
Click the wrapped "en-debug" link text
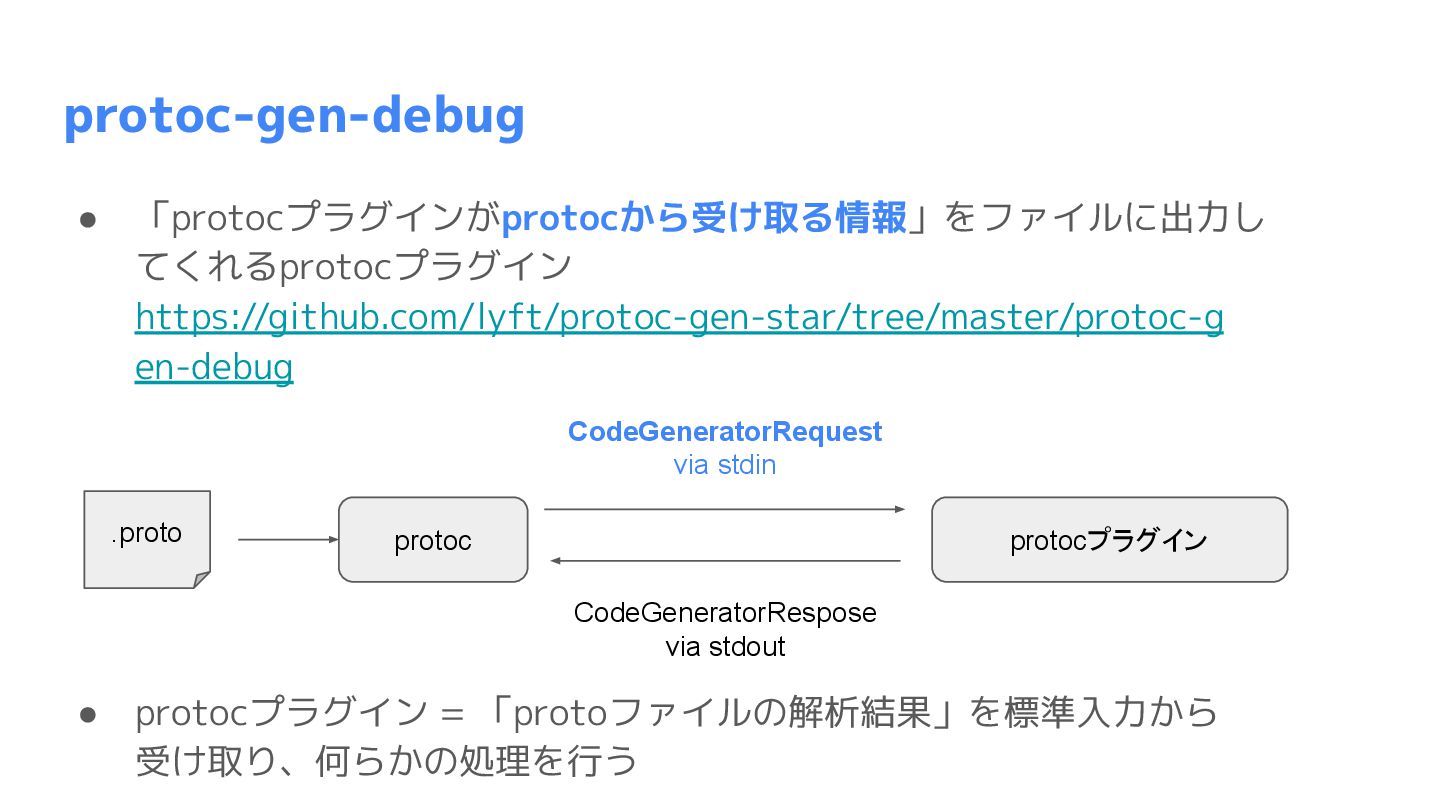[214, 368]
